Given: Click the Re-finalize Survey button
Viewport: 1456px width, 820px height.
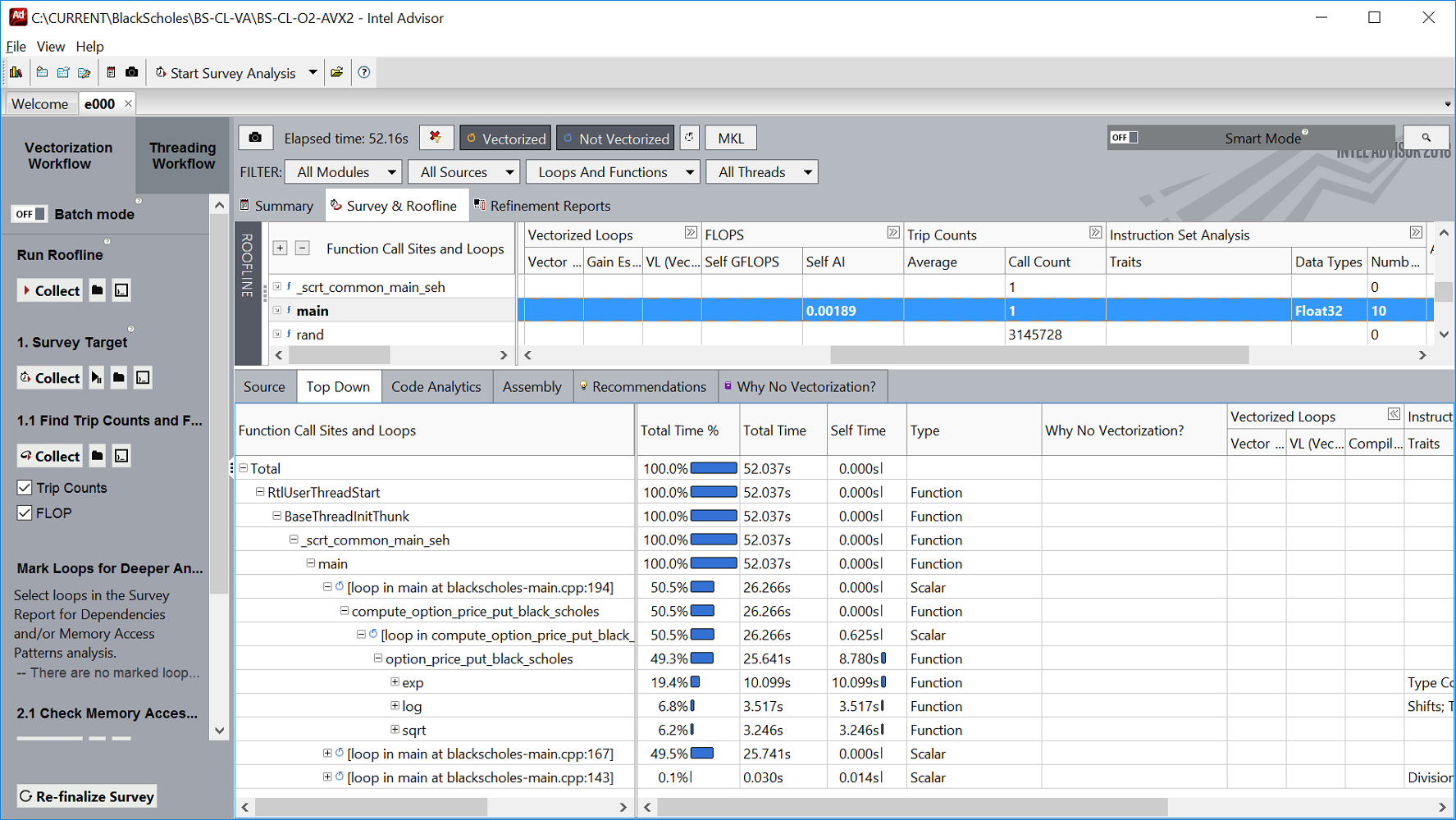Looking at the screenshot, I should (x=85, y=795).
